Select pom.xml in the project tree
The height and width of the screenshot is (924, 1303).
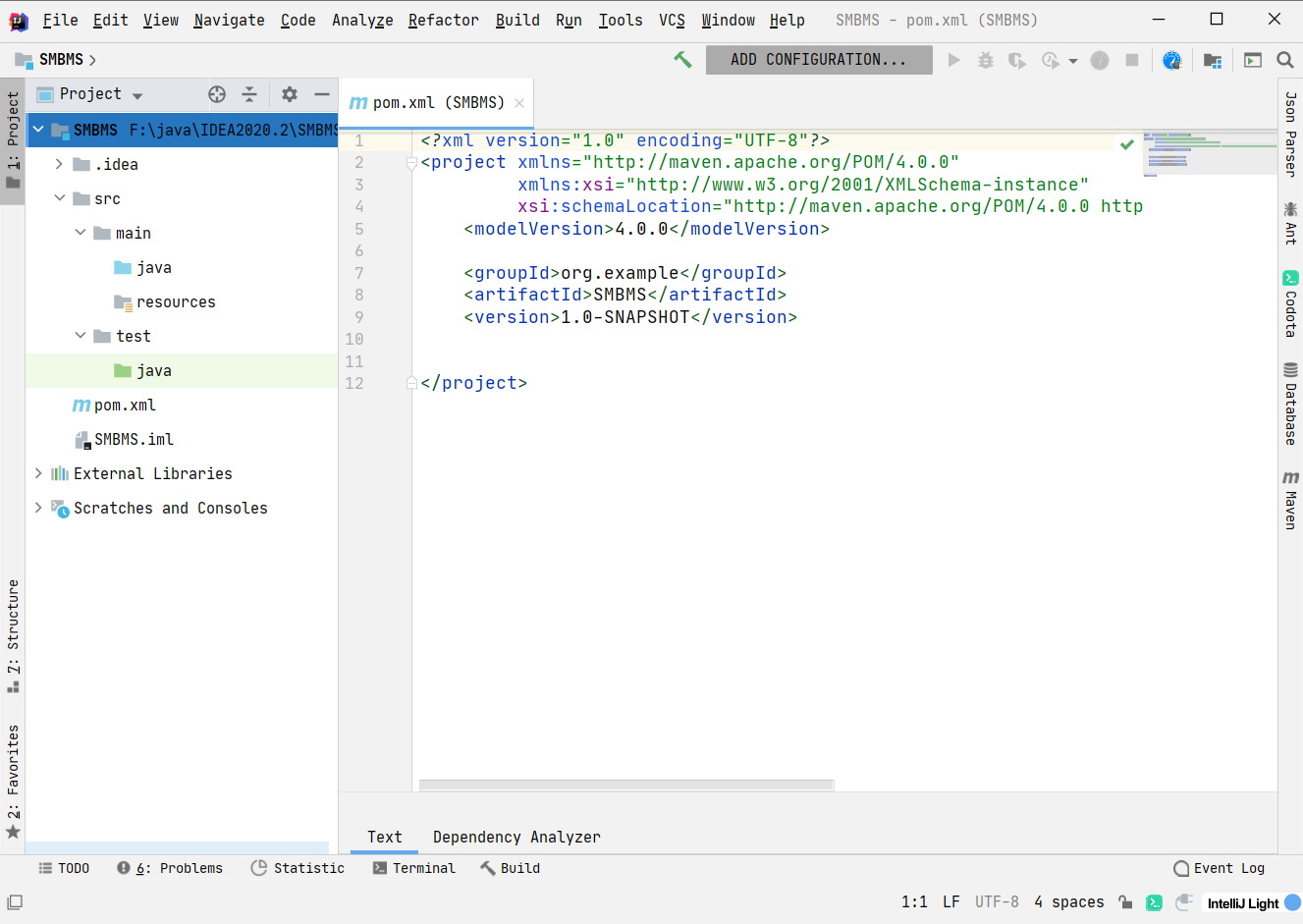pos(125,405)
